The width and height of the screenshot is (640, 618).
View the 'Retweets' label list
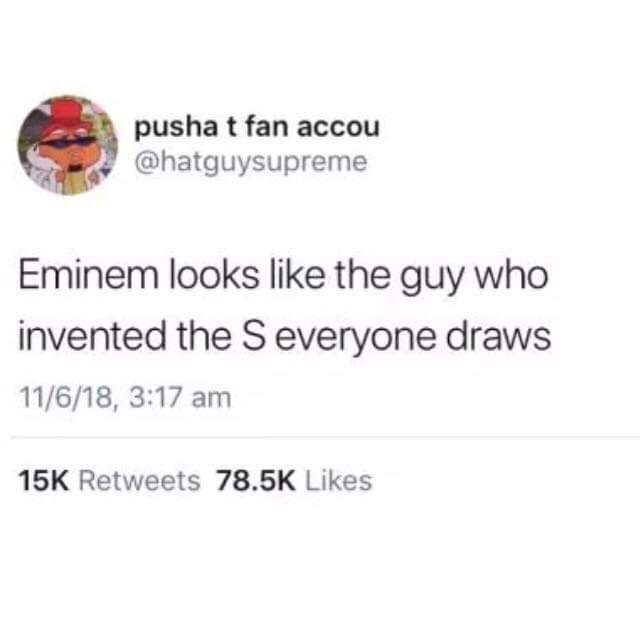click(139, 480)
